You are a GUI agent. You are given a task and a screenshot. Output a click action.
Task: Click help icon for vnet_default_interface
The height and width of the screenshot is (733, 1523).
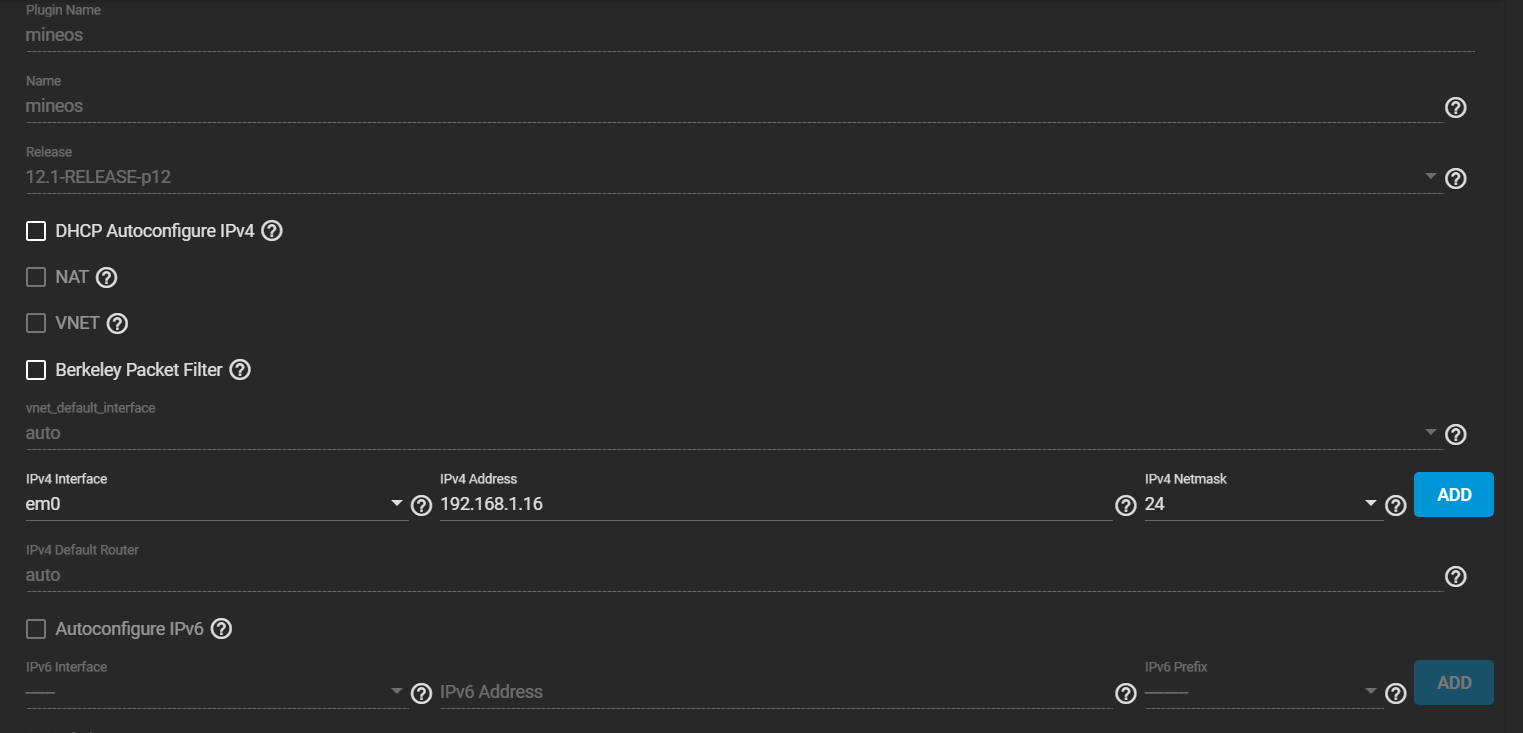click(x=1456, y=434)
